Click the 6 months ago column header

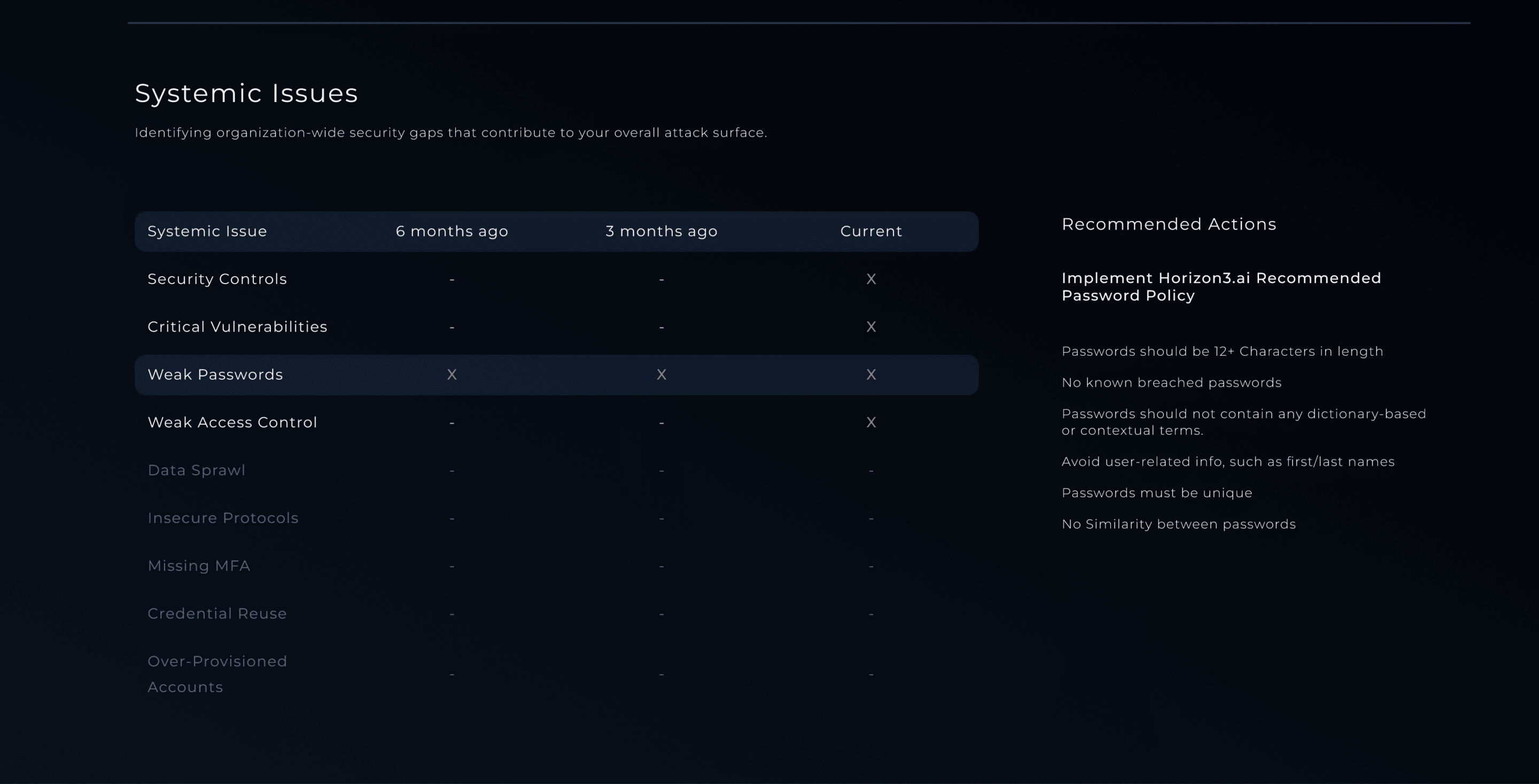(x=452, y=231)
